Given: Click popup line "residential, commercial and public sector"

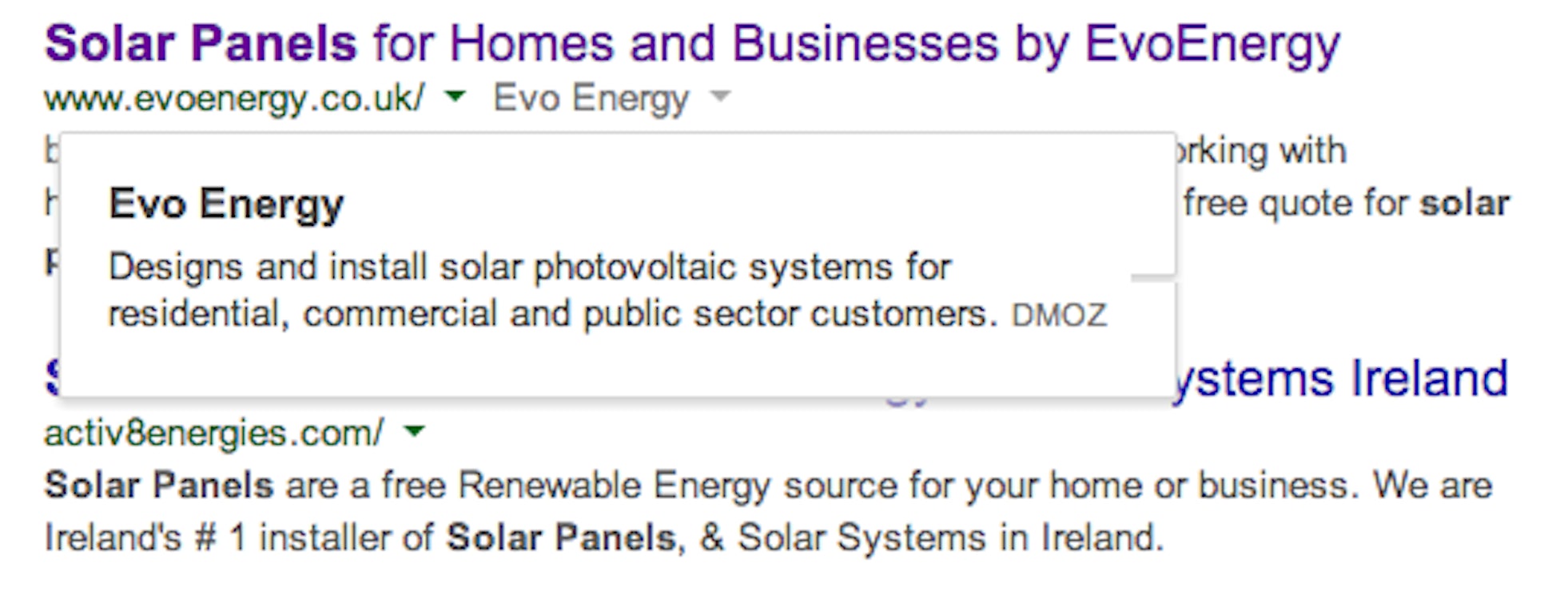Looking at the screenshot, I should point(551,314).
